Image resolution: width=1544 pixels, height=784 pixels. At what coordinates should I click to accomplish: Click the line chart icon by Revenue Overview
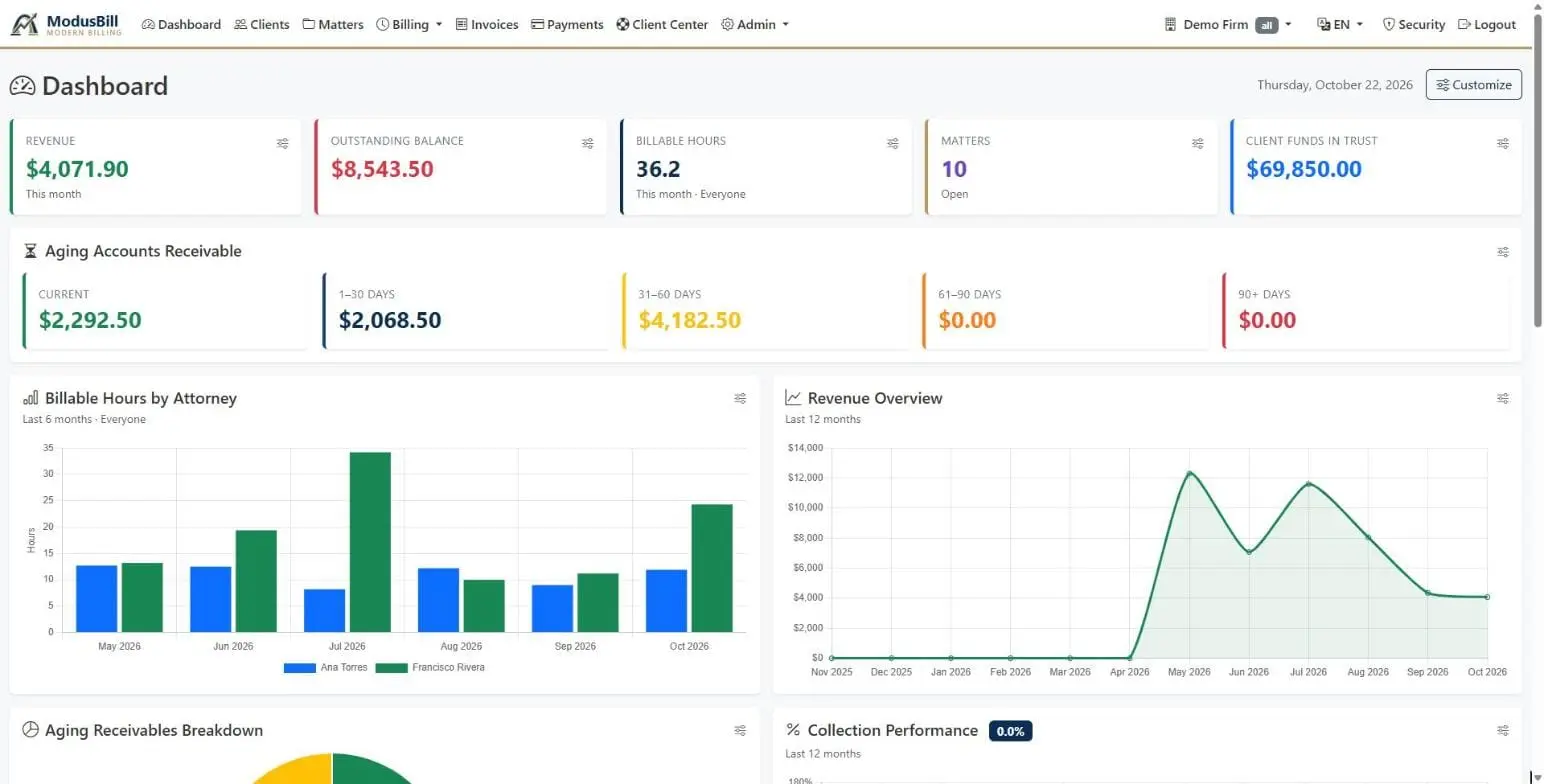(x=794, y=398)
